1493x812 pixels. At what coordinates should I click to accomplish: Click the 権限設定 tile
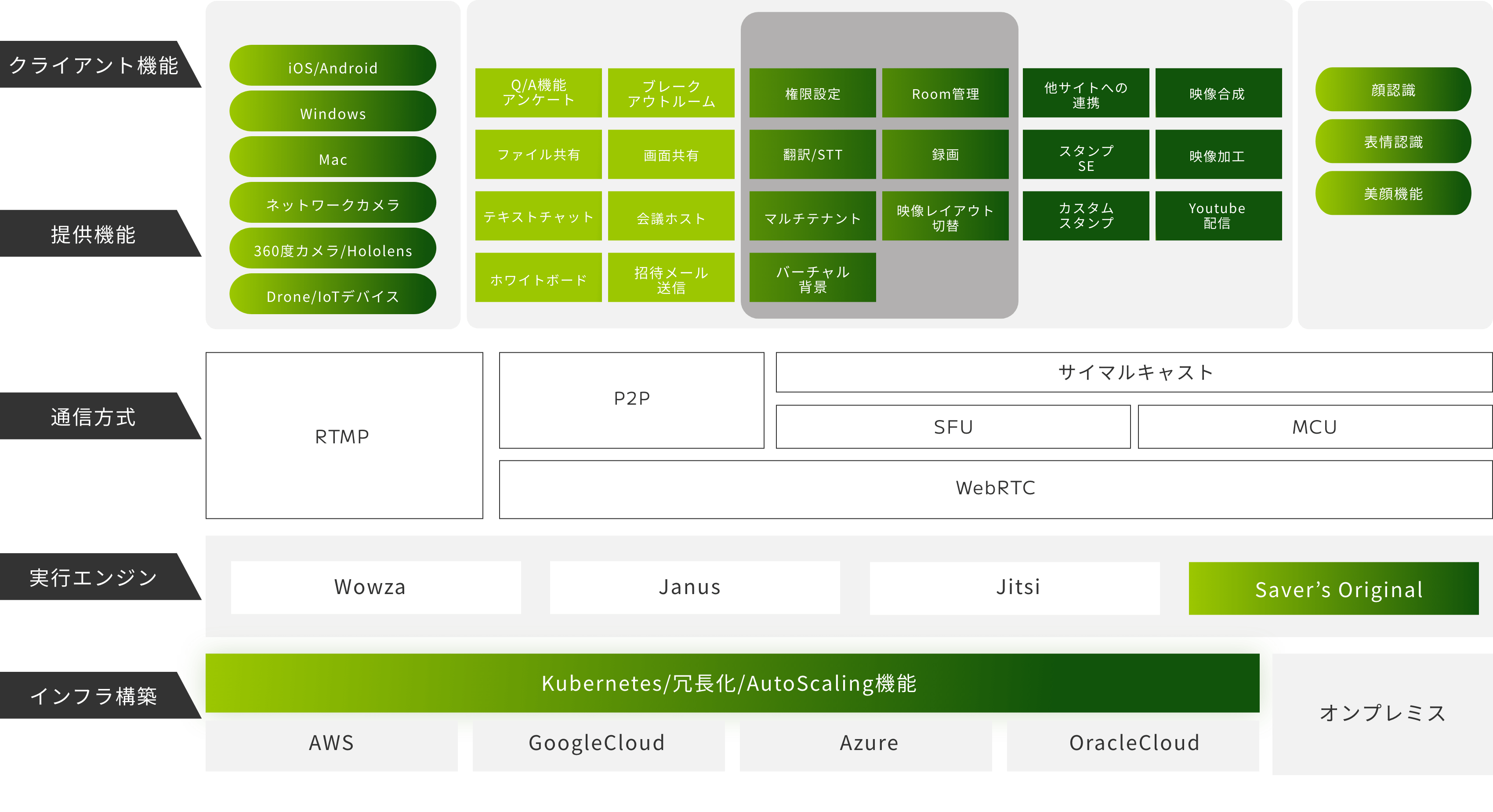coord(812,93)
